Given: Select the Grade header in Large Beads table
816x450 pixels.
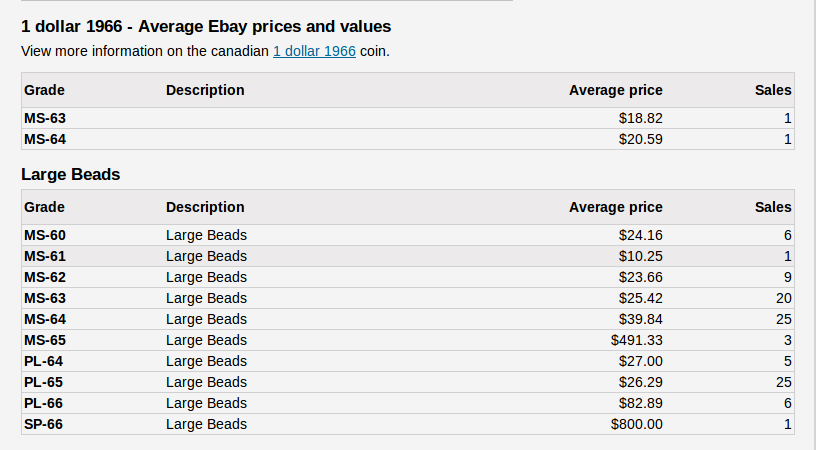Looking at the screenshot, I should [x=44, y=207].
